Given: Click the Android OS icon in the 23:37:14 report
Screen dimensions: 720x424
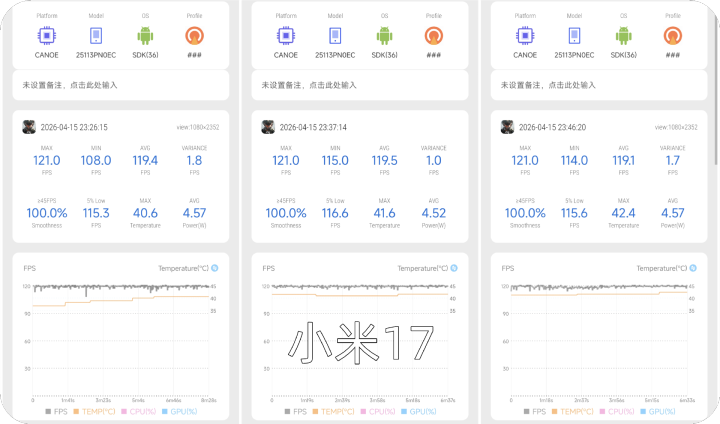Looking at the screenshot, I should [x=384, y=35].
